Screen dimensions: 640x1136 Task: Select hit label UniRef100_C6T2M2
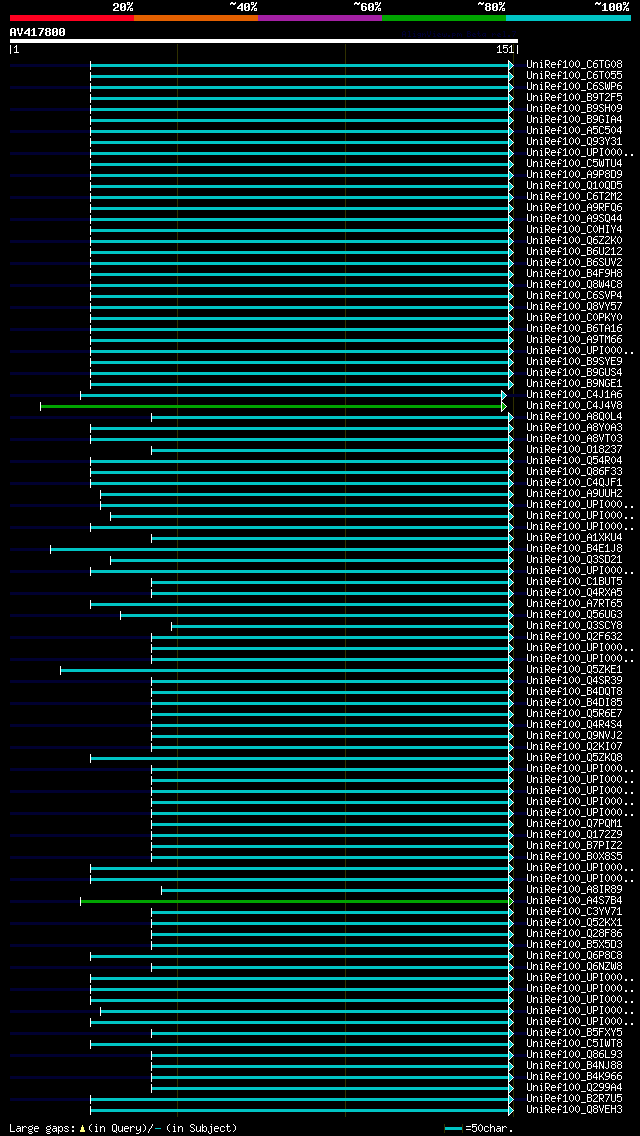574,196
